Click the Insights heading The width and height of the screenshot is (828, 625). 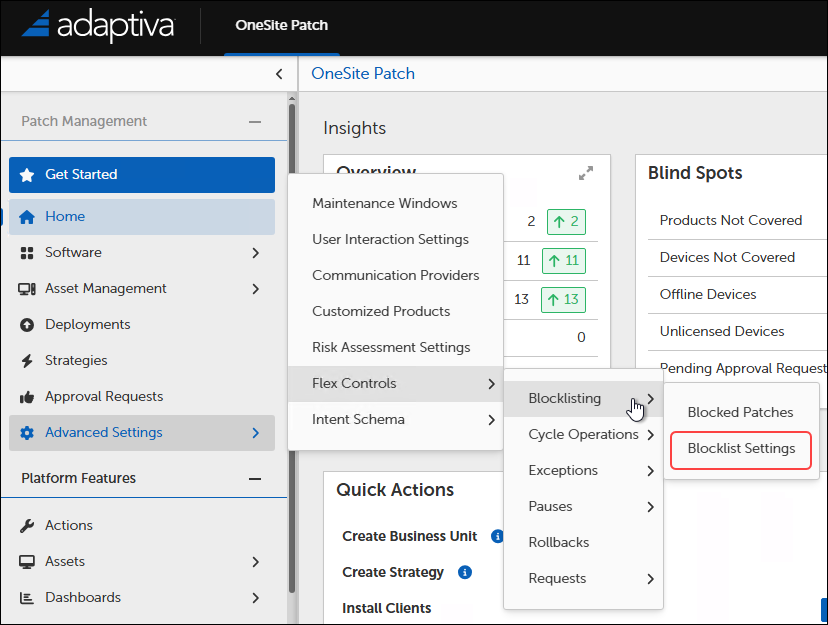(354, 128)
